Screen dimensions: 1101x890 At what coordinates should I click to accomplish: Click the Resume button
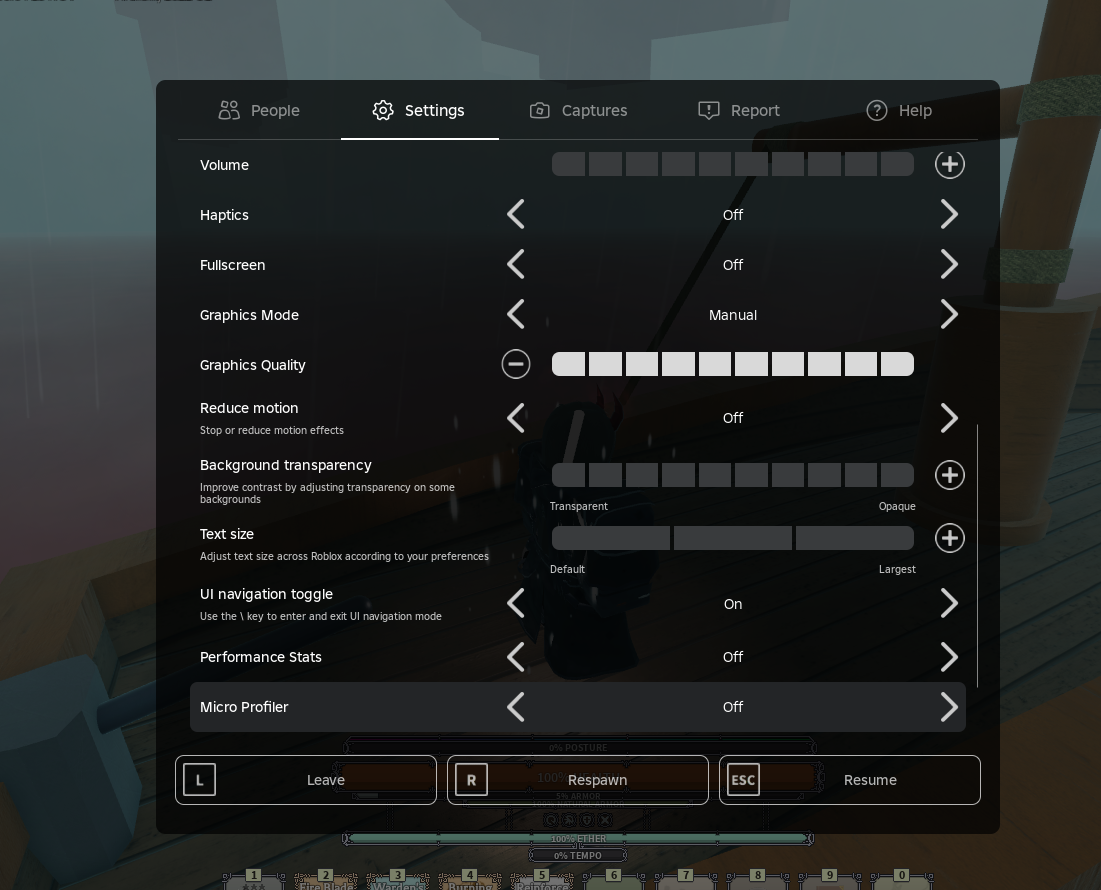(850, 780)
